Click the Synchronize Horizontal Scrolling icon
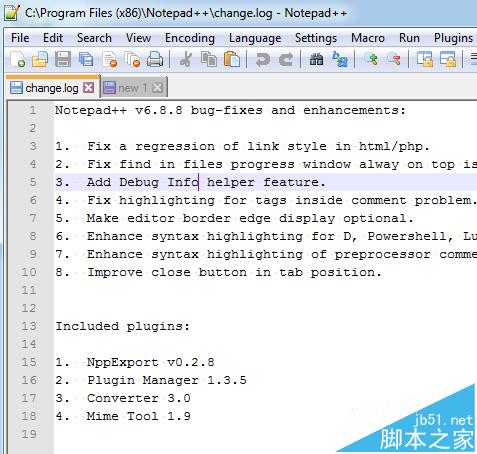 point(448,60)
